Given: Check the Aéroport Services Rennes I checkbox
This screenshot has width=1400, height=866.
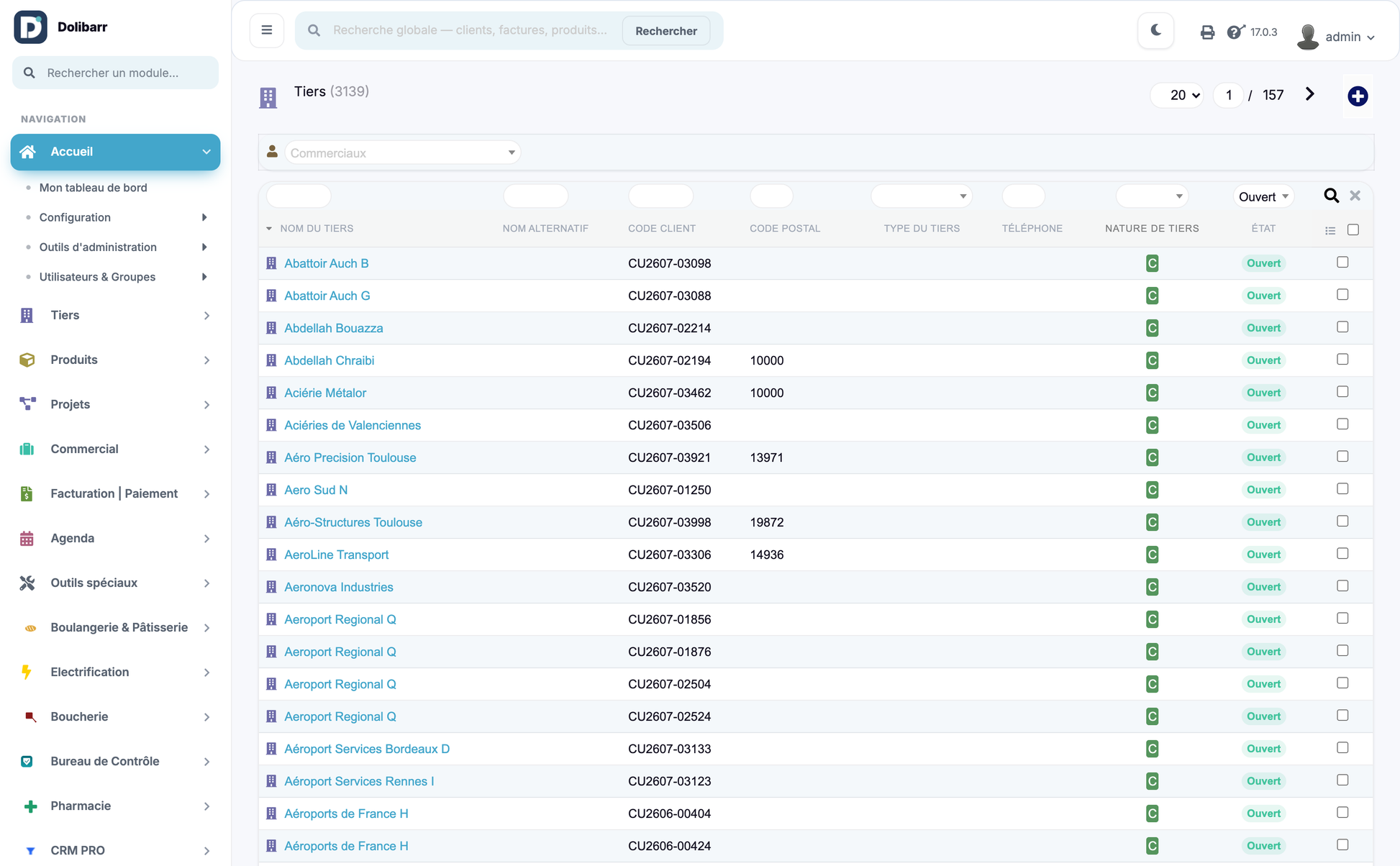Looking at the screenshot, I should pos(1342,780).
